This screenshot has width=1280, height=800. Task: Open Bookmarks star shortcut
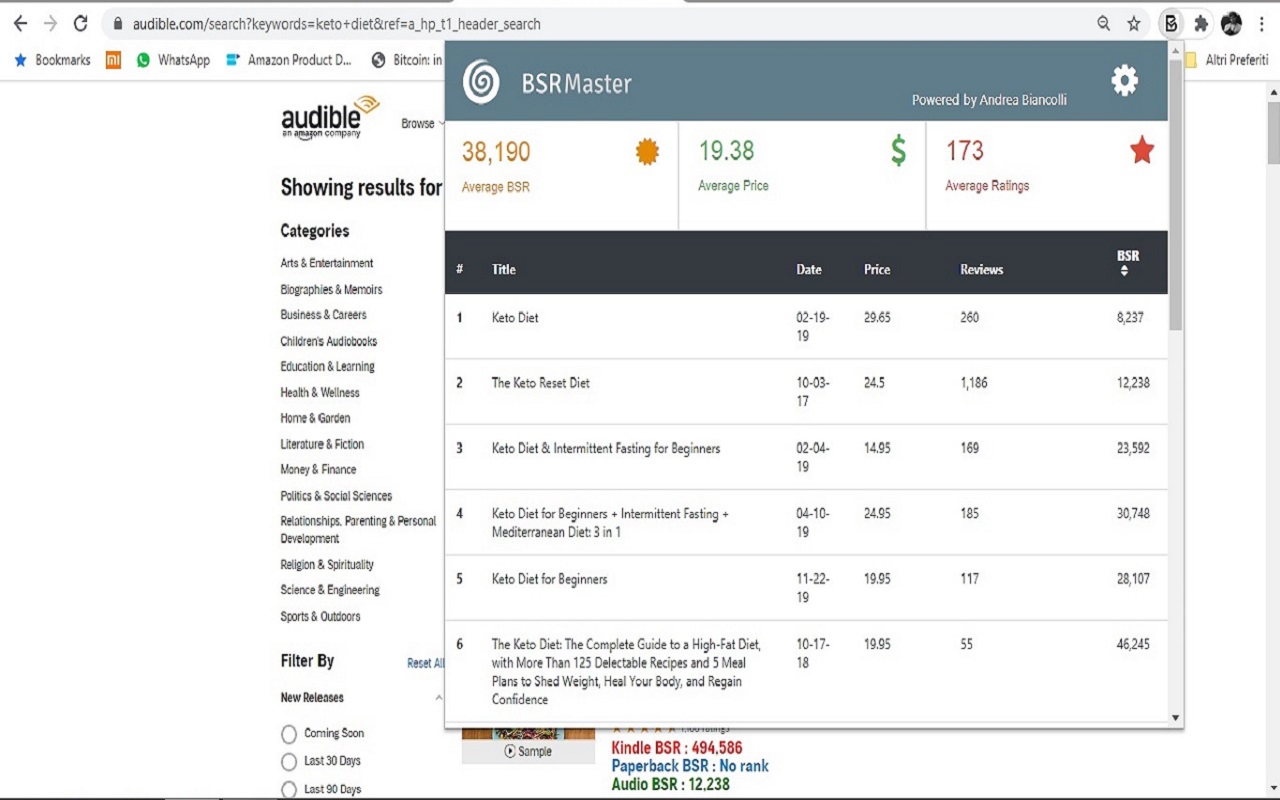[x=52, y=60]
